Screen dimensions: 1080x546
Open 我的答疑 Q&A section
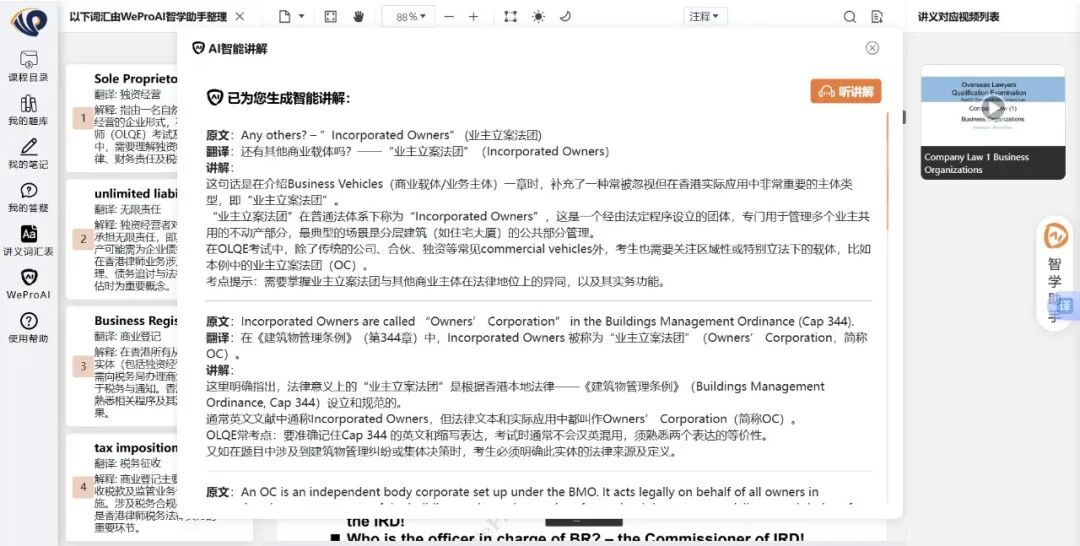point(28,197)
